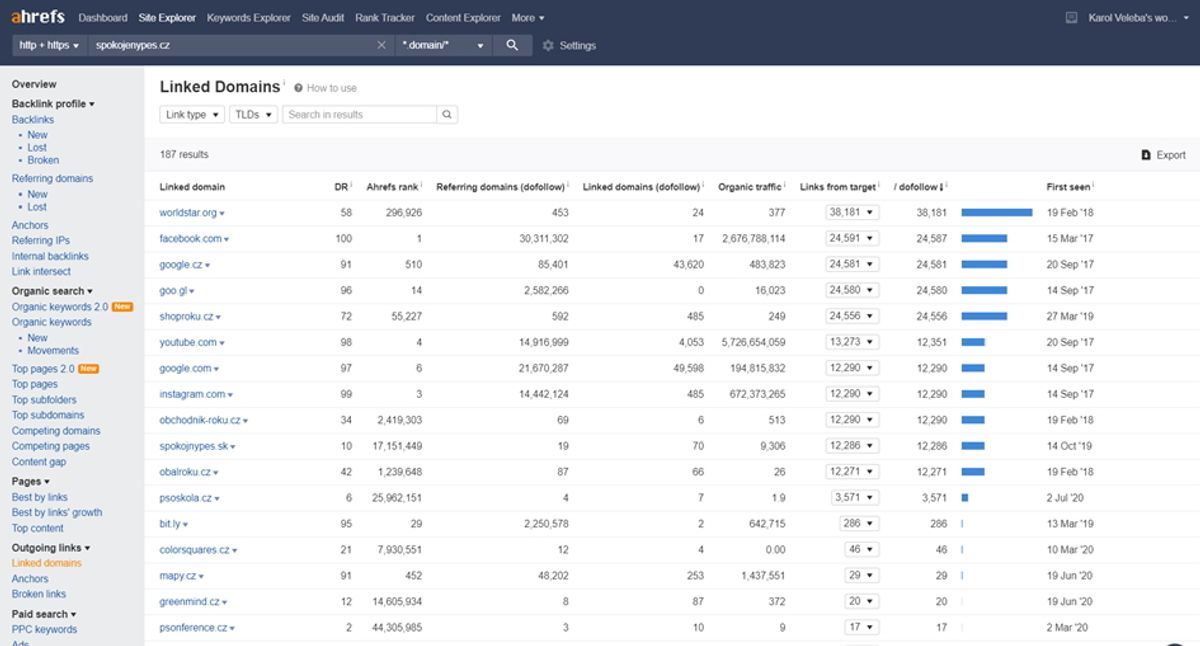Click the account icon beside Karol Veleba

click(1072, 18)
